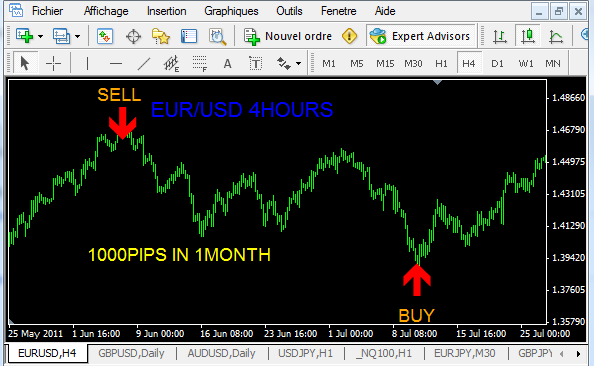The image size is (594, 366).
Task: Open the Graphiques menu
Action: click(231, 11)
